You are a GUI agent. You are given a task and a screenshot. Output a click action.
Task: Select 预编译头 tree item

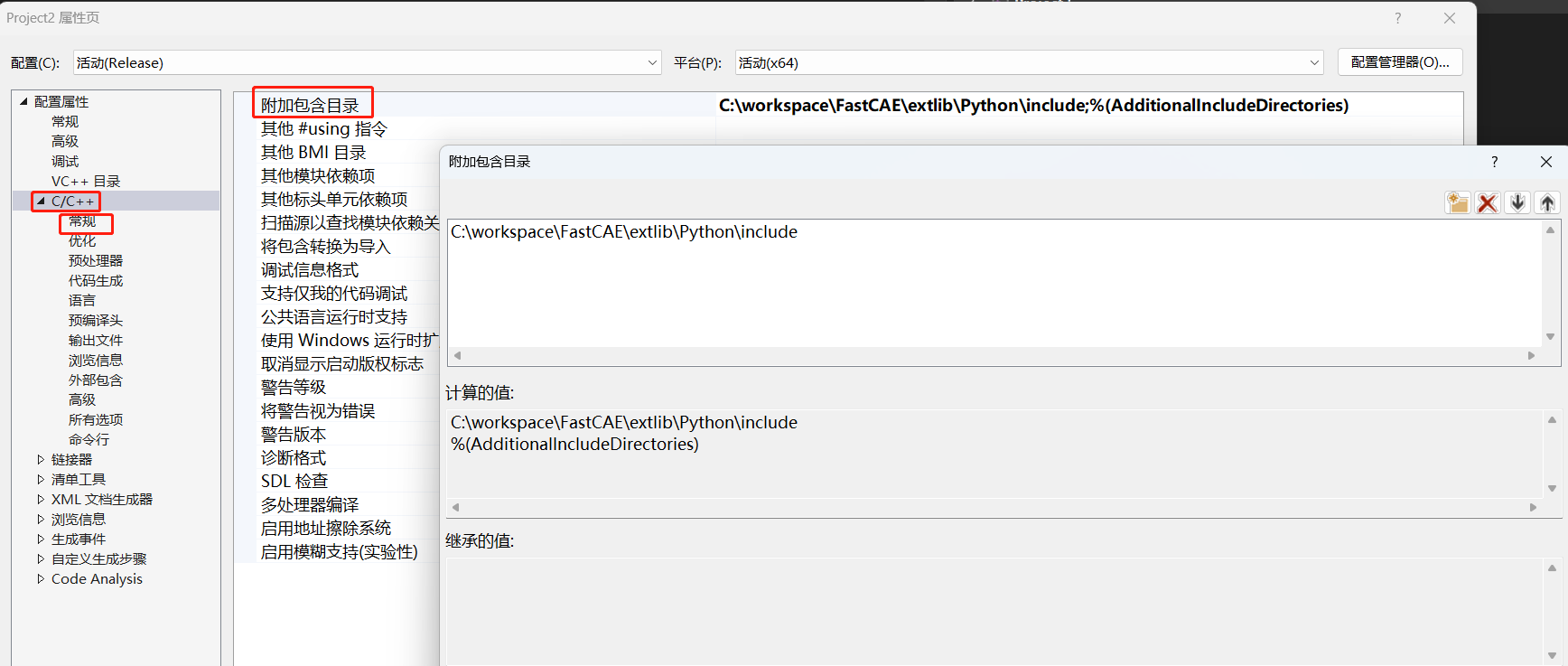pyautogui.click(x=96, y=320)
